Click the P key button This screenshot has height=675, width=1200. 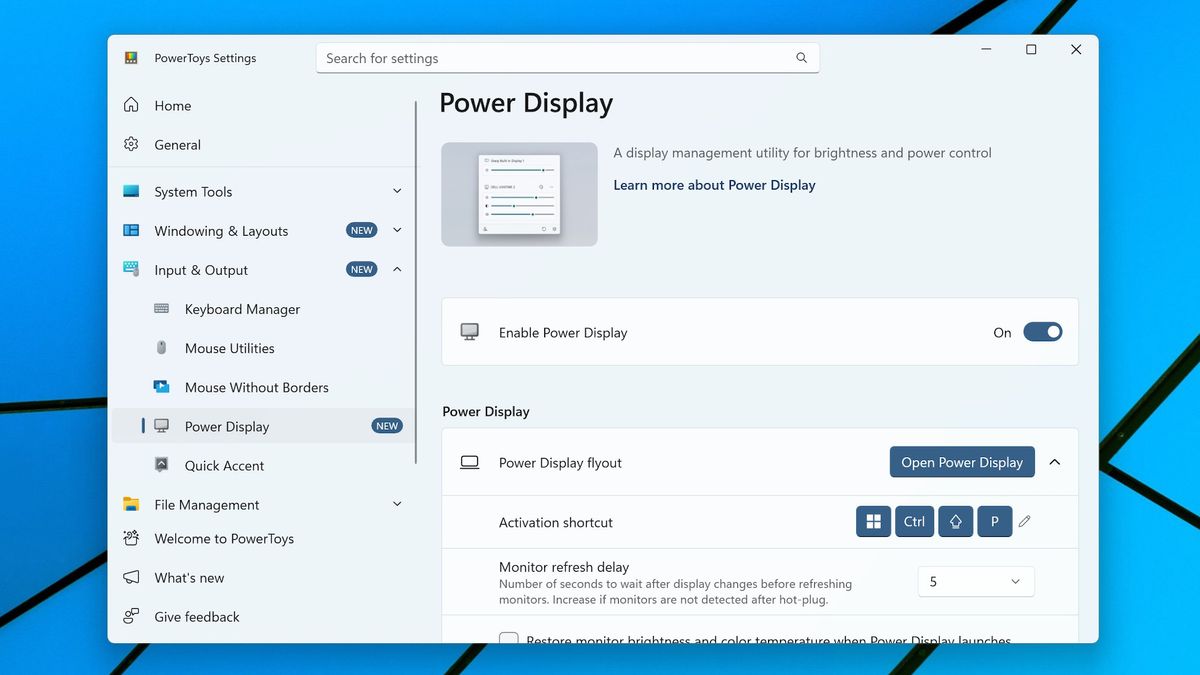pos(995,522)
